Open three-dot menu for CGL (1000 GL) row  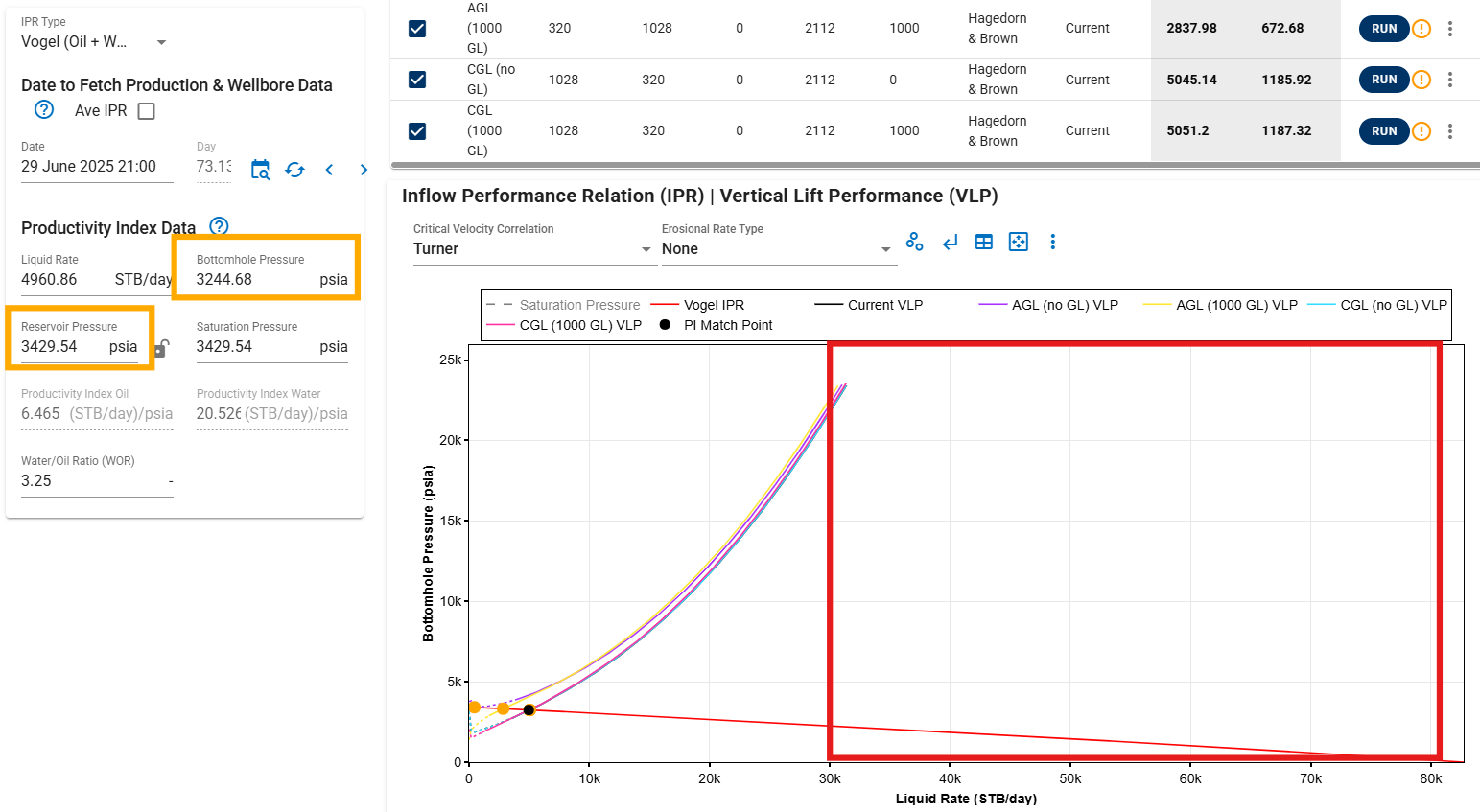(x=1449, y=131)
